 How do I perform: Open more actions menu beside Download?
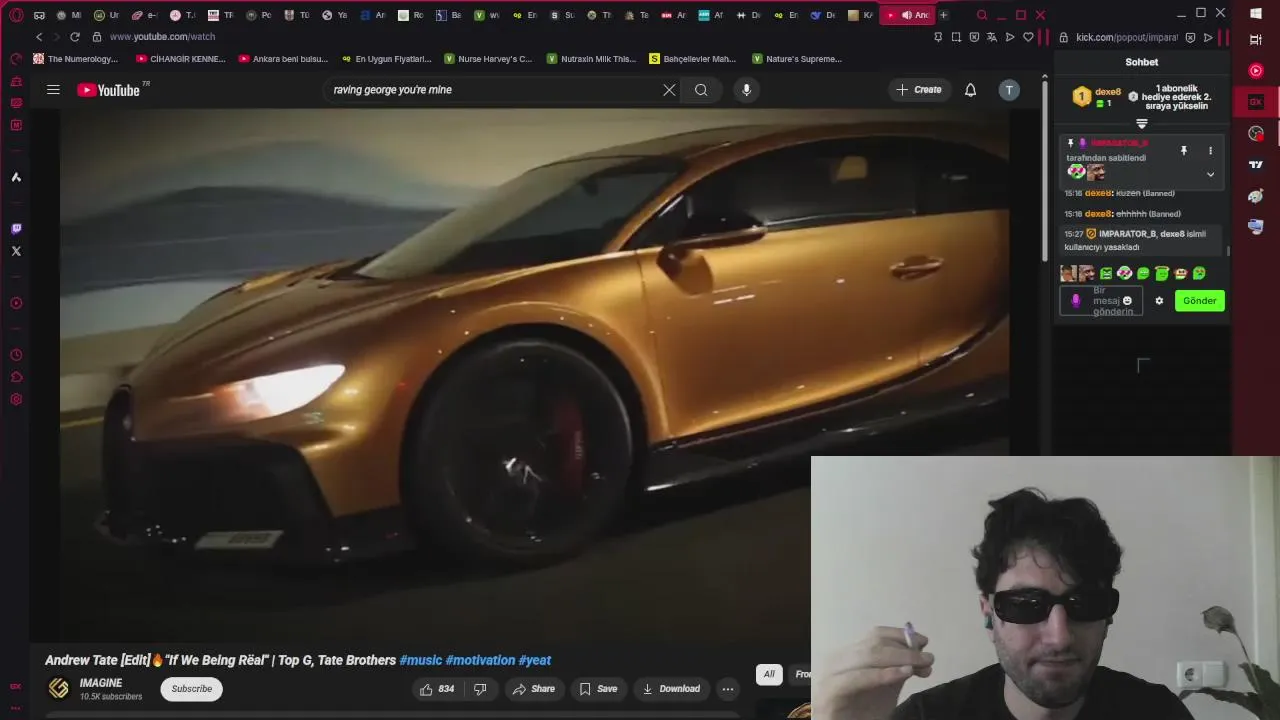tap(728, 689)
